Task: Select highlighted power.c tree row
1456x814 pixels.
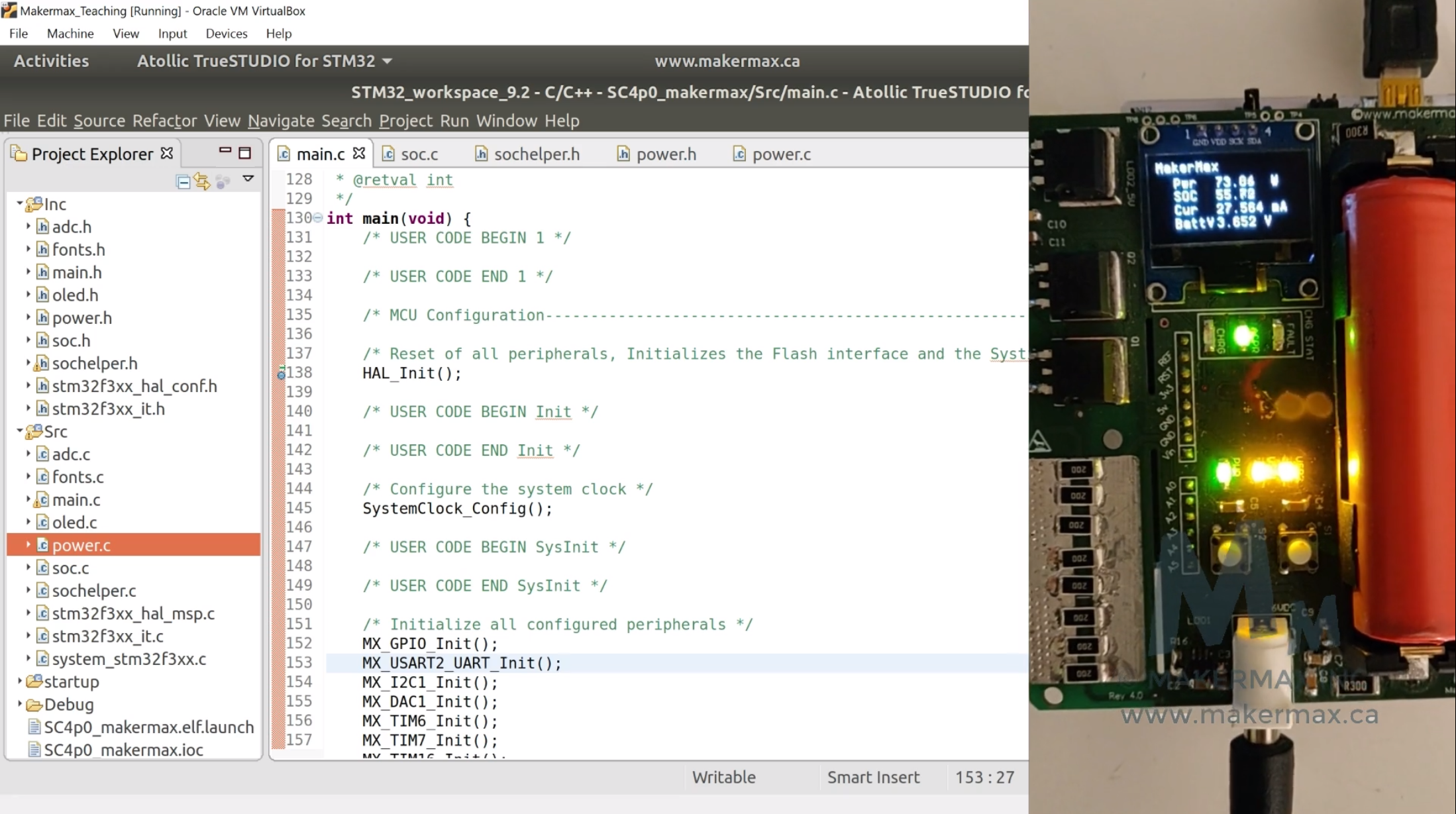Action: pyautogui.click(x=134, y=544)
